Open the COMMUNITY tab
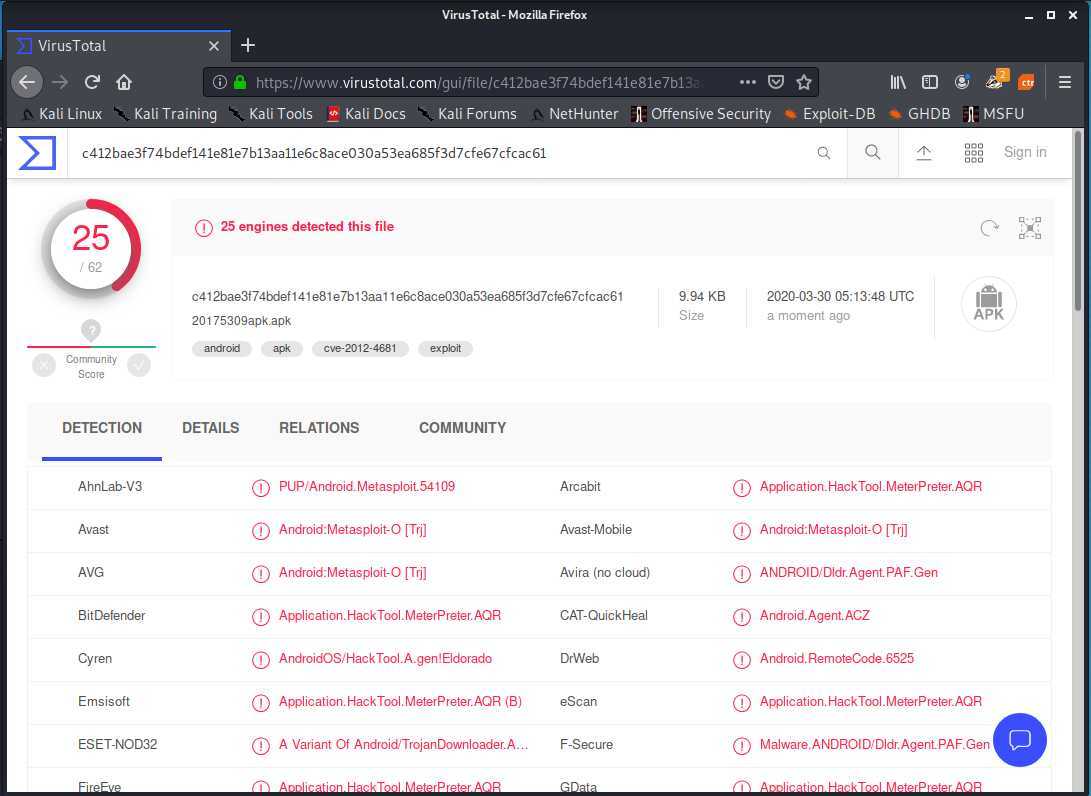This screenshot has width=1091, height=796. 463,428
